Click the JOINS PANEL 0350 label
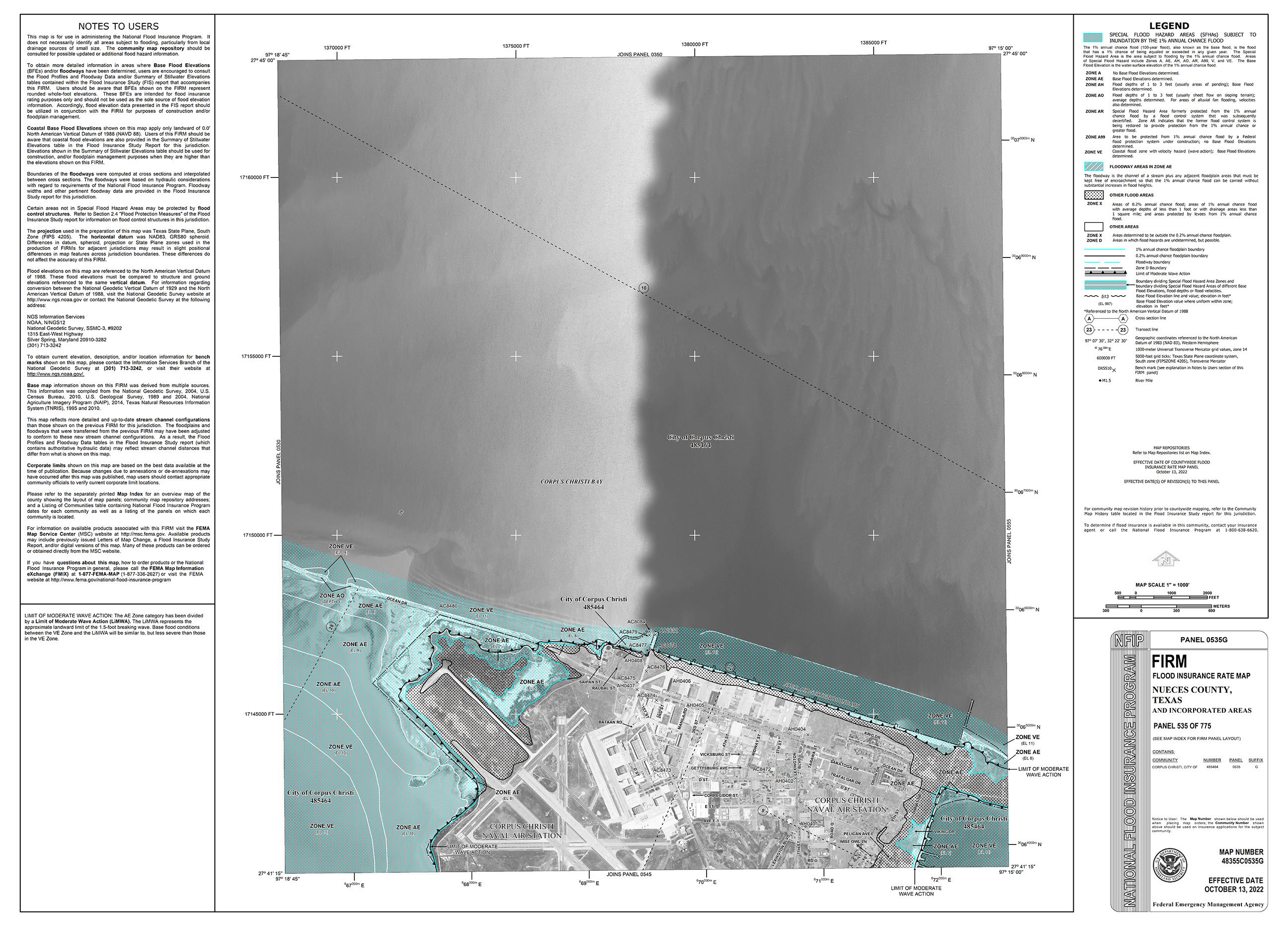 point(640,55)
